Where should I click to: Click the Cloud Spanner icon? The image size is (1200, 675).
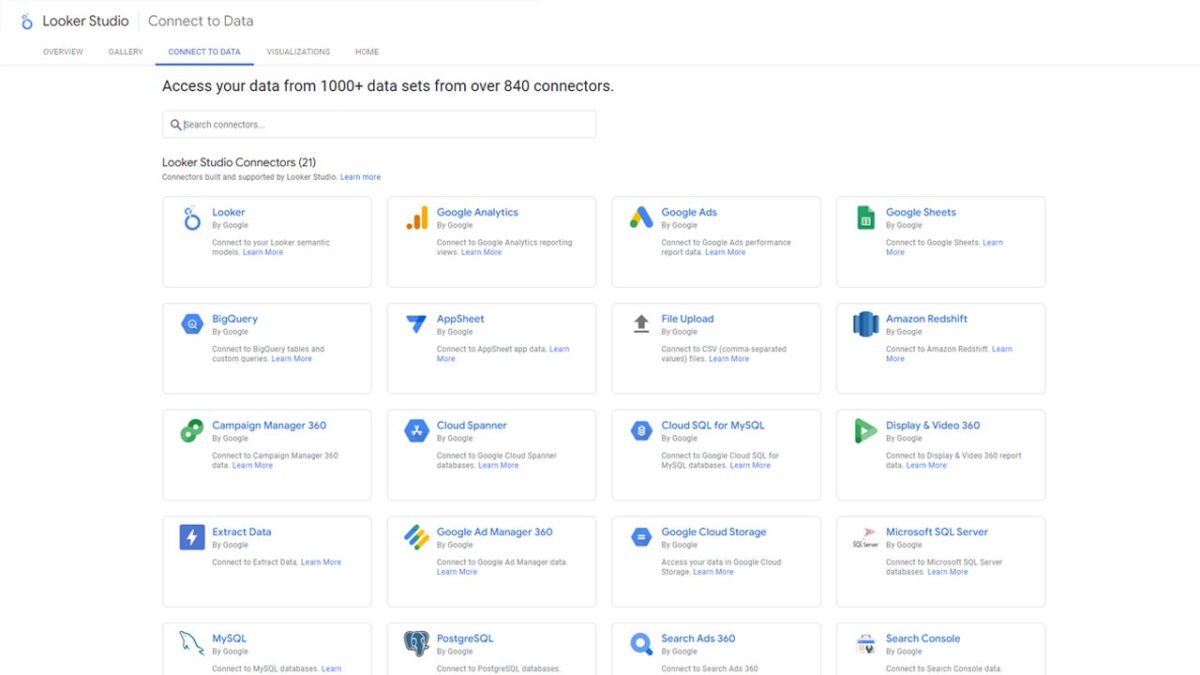tap(416, 431)
